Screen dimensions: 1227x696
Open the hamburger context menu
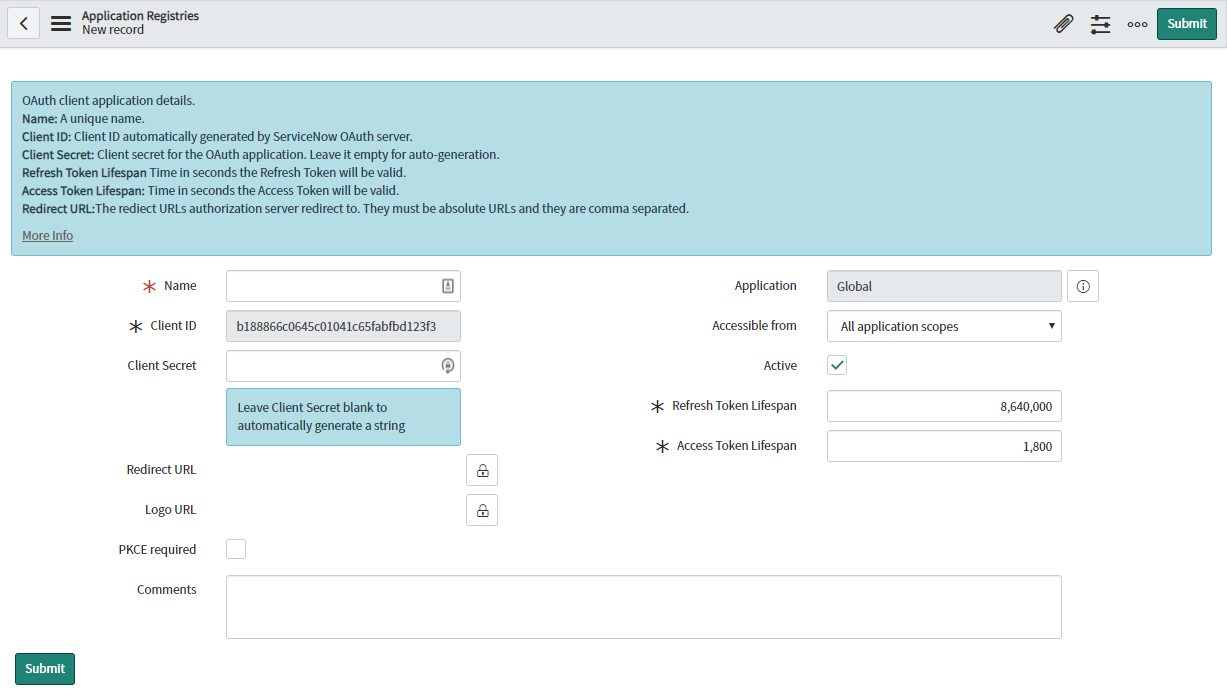pyautogui.click(x=61, y=23)
